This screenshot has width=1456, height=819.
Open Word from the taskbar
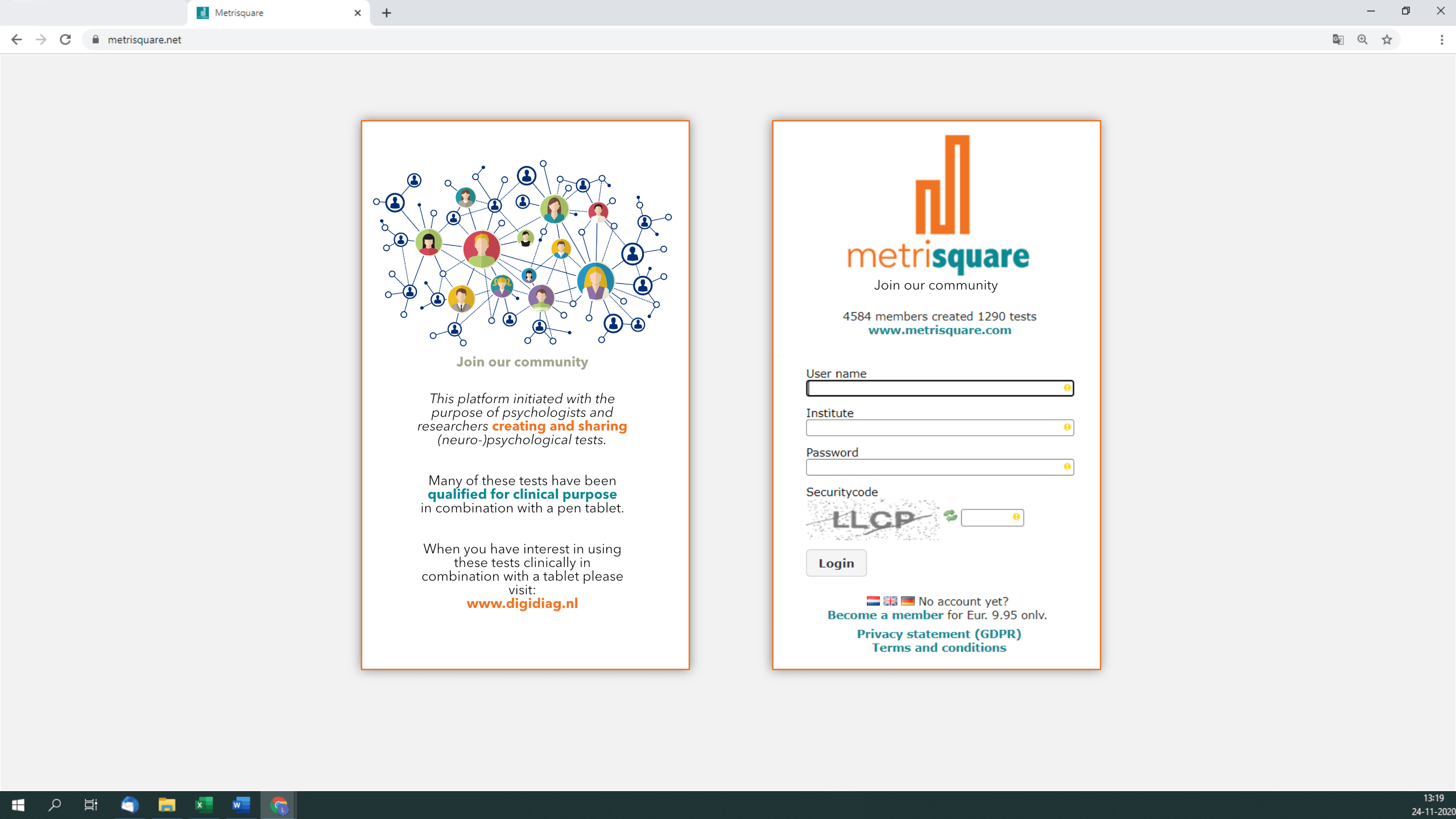point(241,805)
